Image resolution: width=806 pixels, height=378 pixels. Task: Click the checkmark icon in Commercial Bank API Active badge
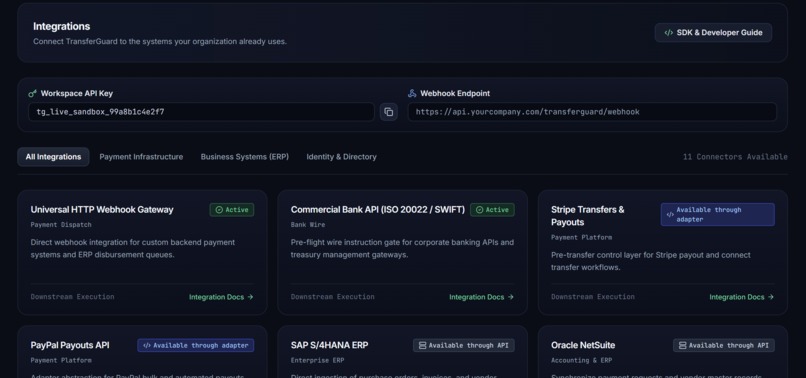479,210
